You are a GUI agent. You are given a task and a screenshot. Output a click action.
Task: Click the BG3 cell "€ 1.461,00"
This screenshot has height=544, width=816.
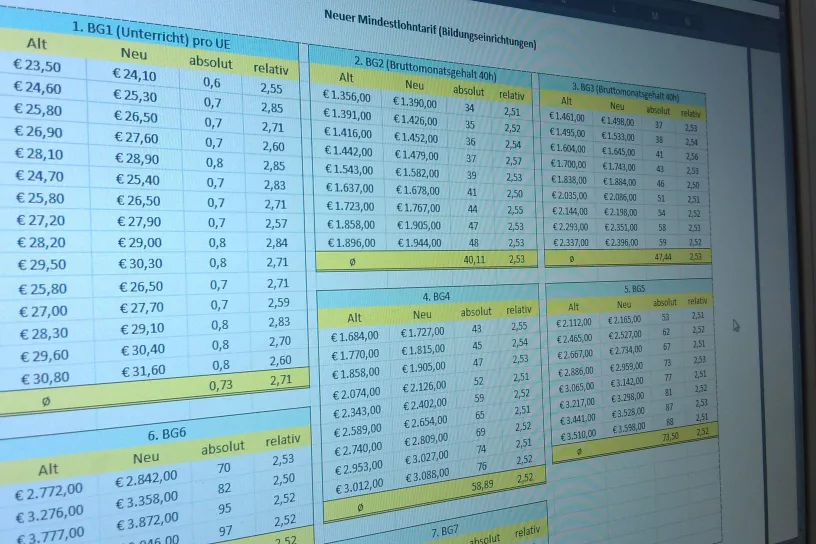567,117
